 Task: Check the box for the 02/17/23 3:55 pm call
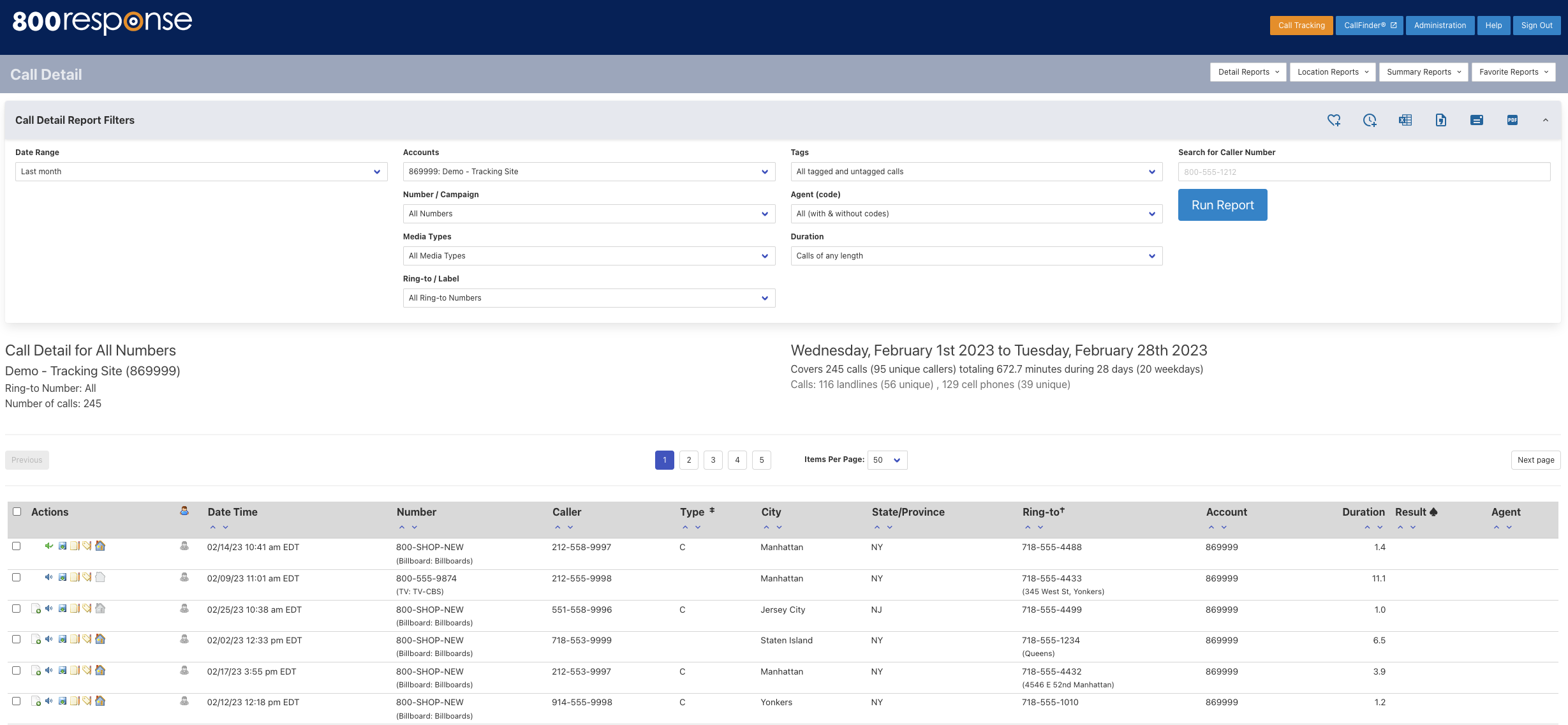pos(17,671)
